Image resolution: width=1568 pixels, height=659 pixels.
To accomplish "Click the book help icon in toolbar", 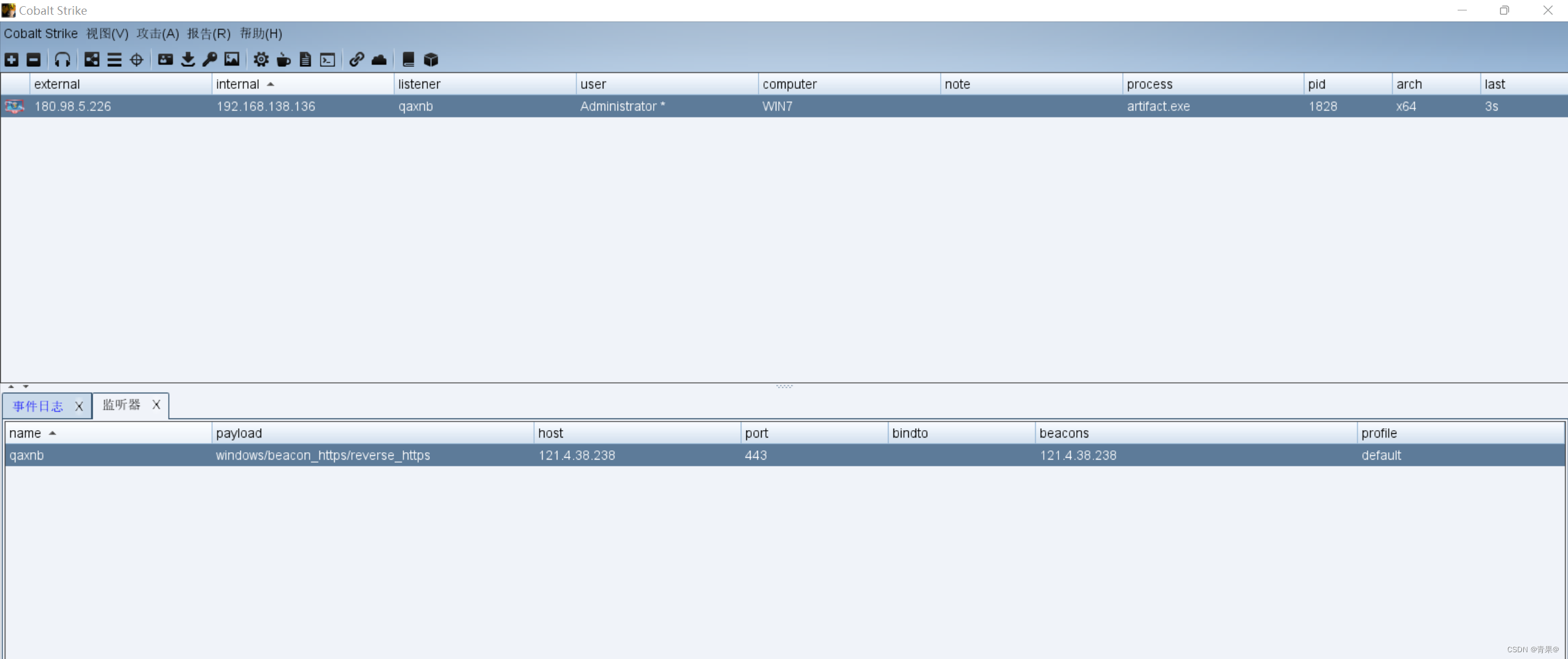I will (408, 60).
